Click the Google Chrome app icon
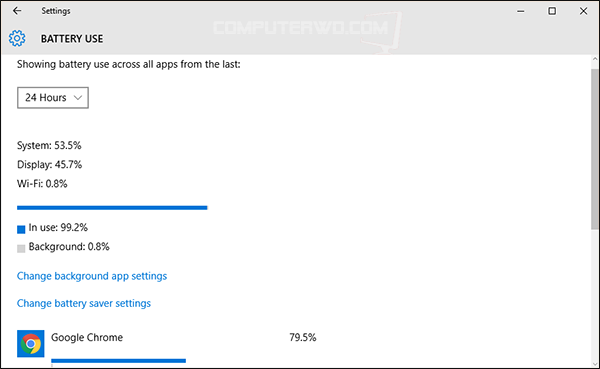This screenshot has height=369, width=600. click(31, 343)
